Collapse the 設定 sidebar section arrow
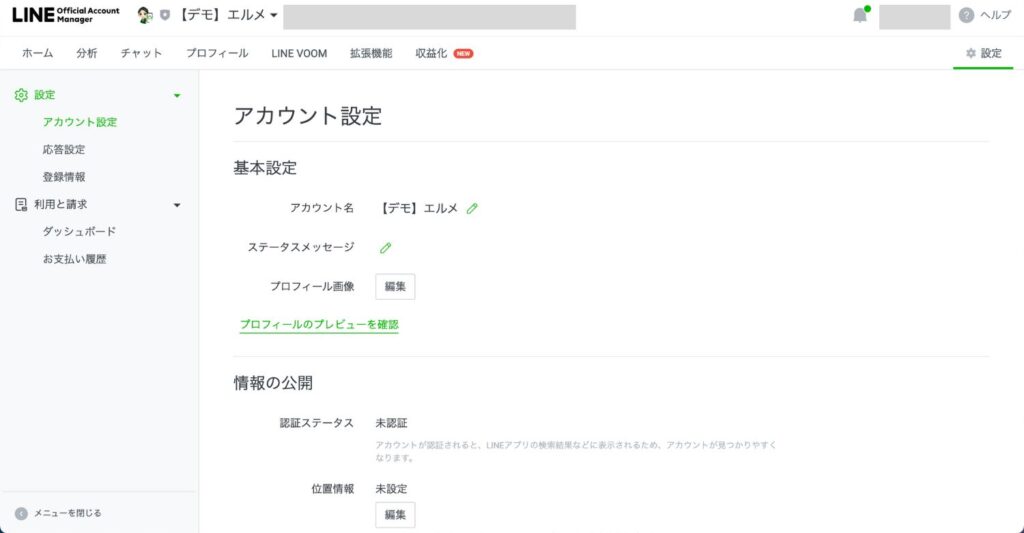Screen dimensions: 1024x533 tap(177, 95)
